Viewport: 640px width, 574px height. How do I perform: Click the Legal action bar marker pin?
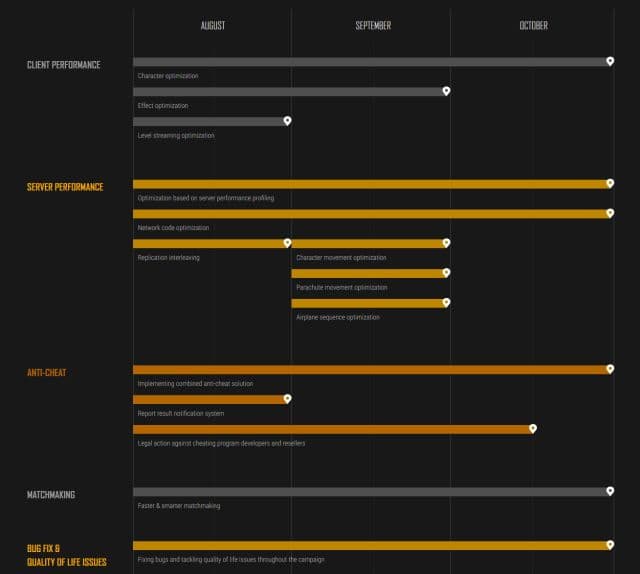pos(533,429)
